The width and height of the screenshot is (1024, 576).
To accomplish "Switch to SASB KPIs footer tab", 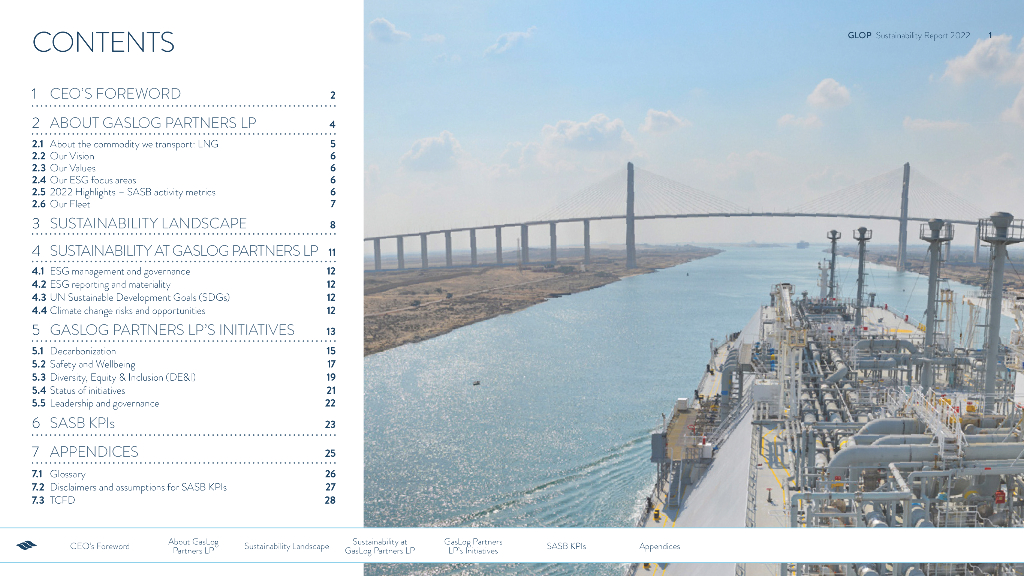I will coord(566,546).
